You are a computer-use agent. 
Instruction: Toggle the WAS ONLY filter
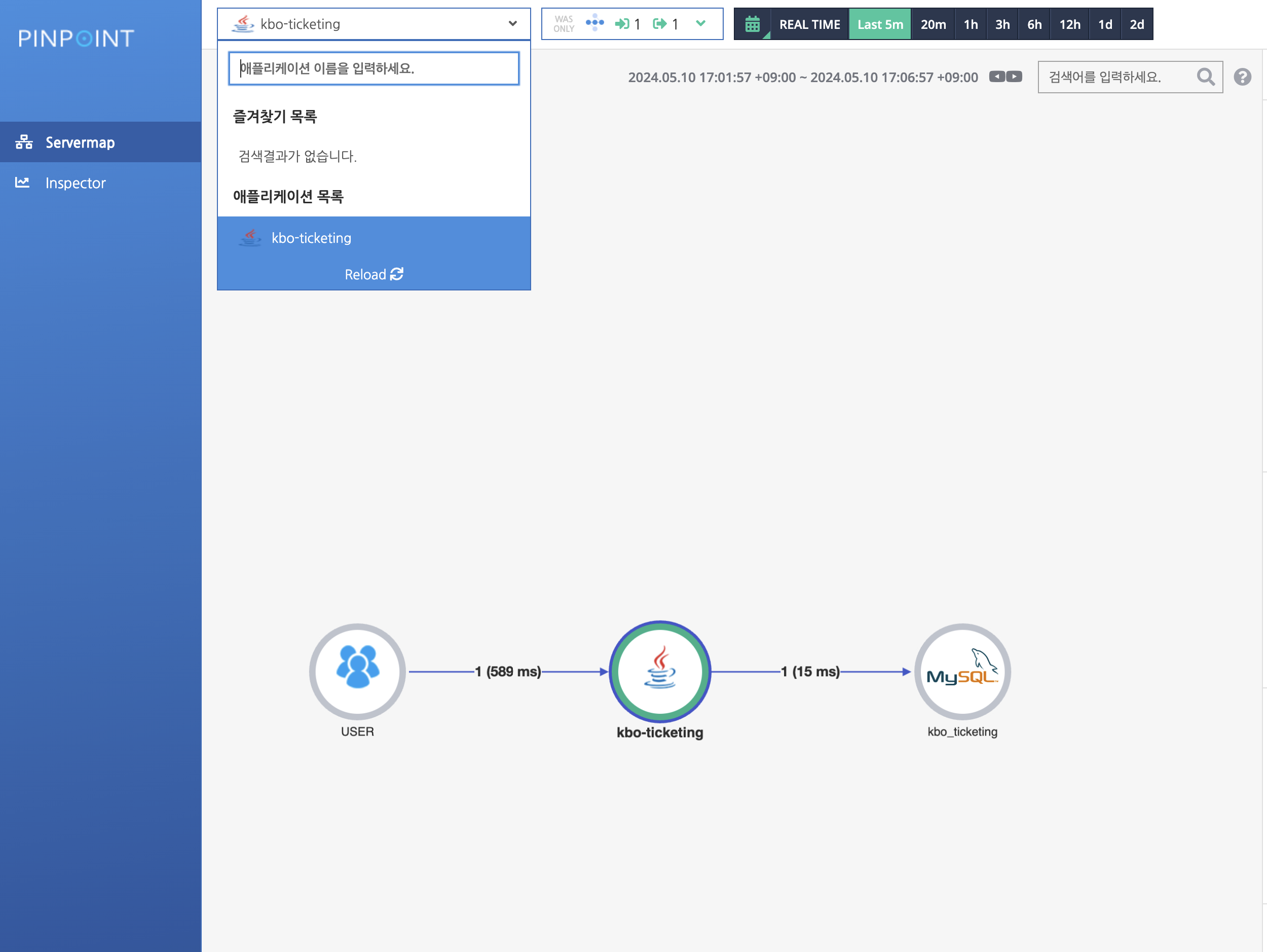(x=564, y=24)
